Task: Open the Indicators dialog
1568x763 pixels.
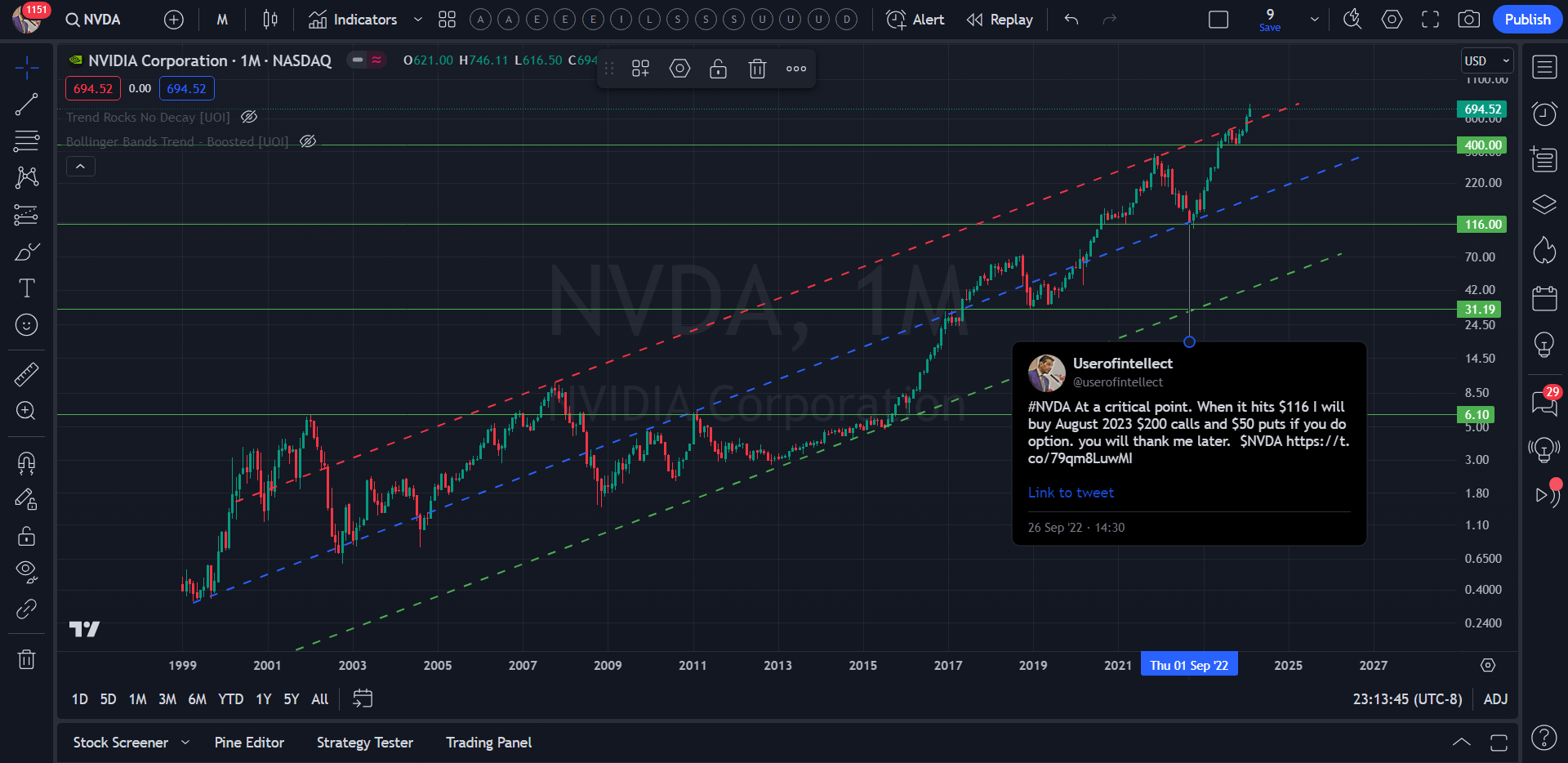Action: (x=353, y=20)
